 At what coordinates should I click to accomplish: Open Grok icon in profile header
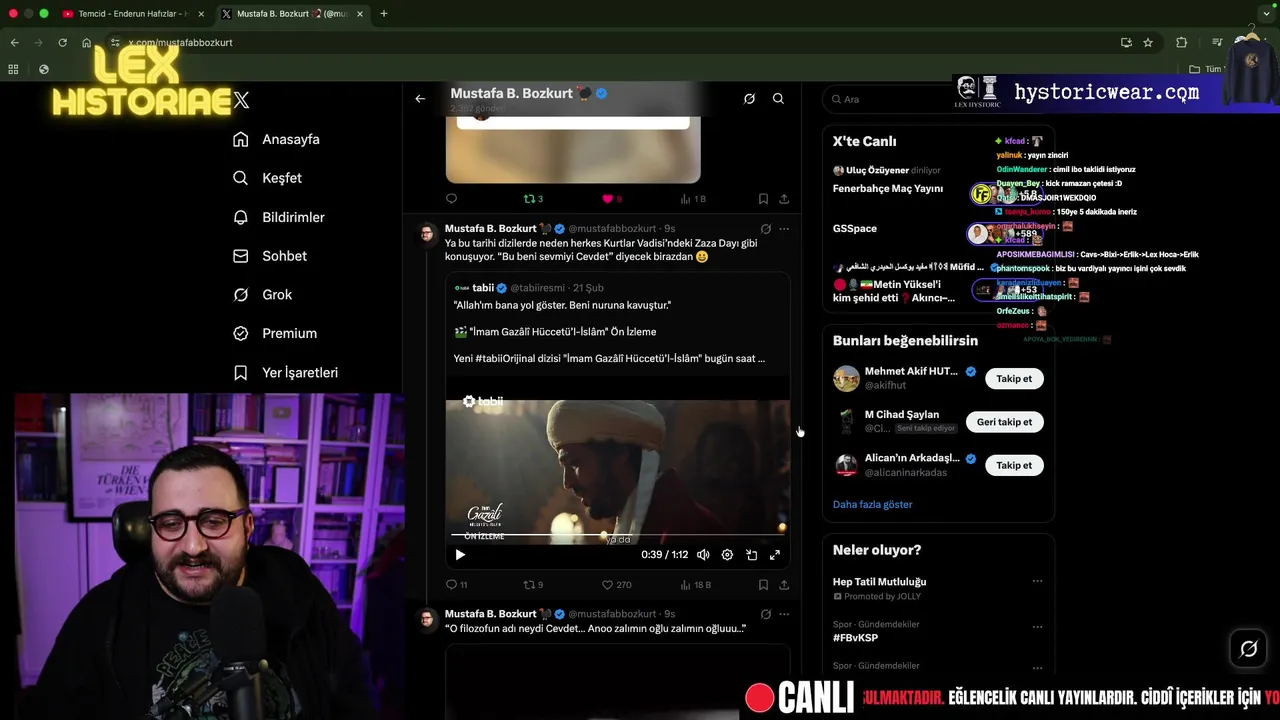pyautogui.click(x=749, y=98)
